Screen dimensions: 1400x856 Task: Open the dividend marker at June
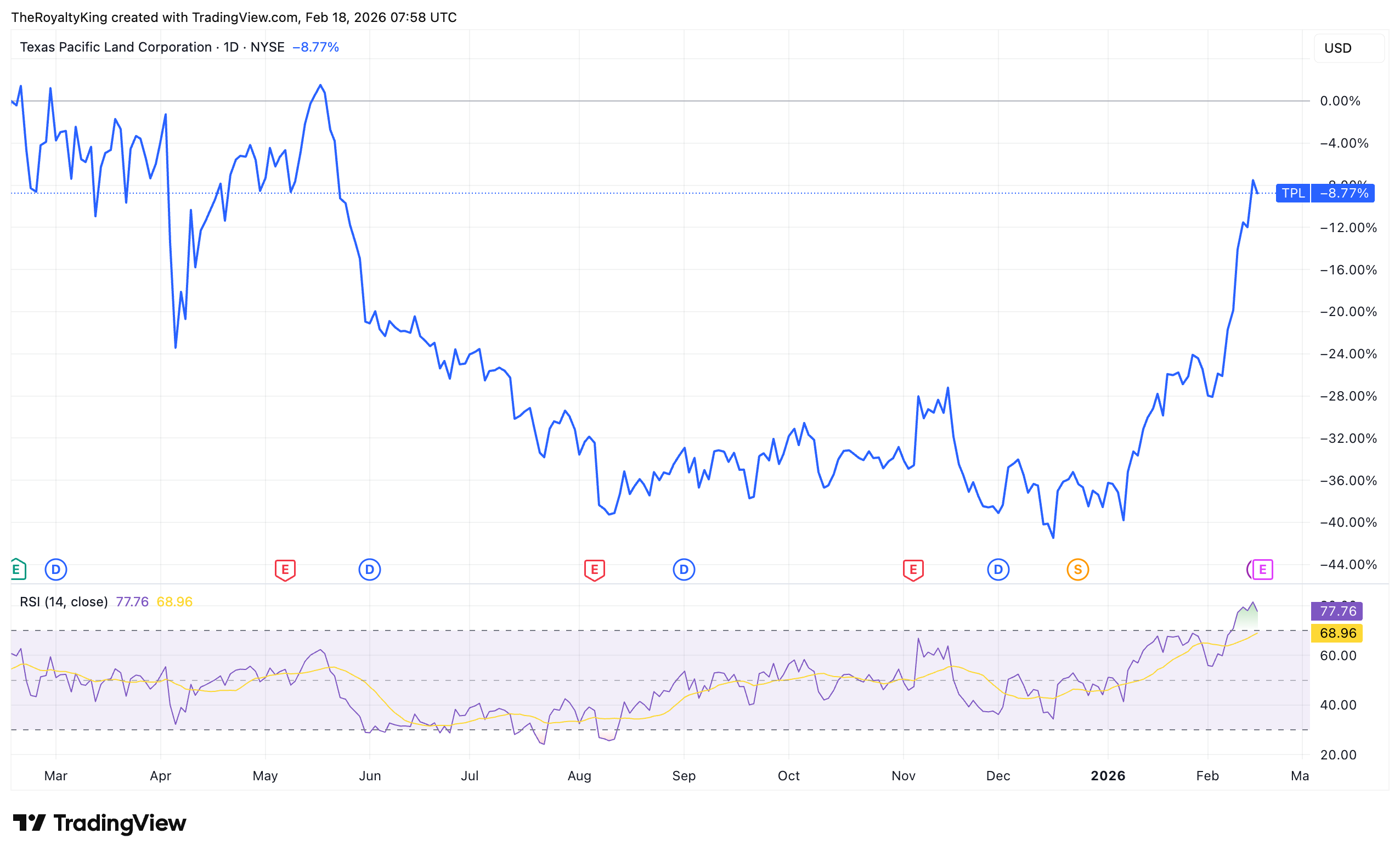coord(369,569)
